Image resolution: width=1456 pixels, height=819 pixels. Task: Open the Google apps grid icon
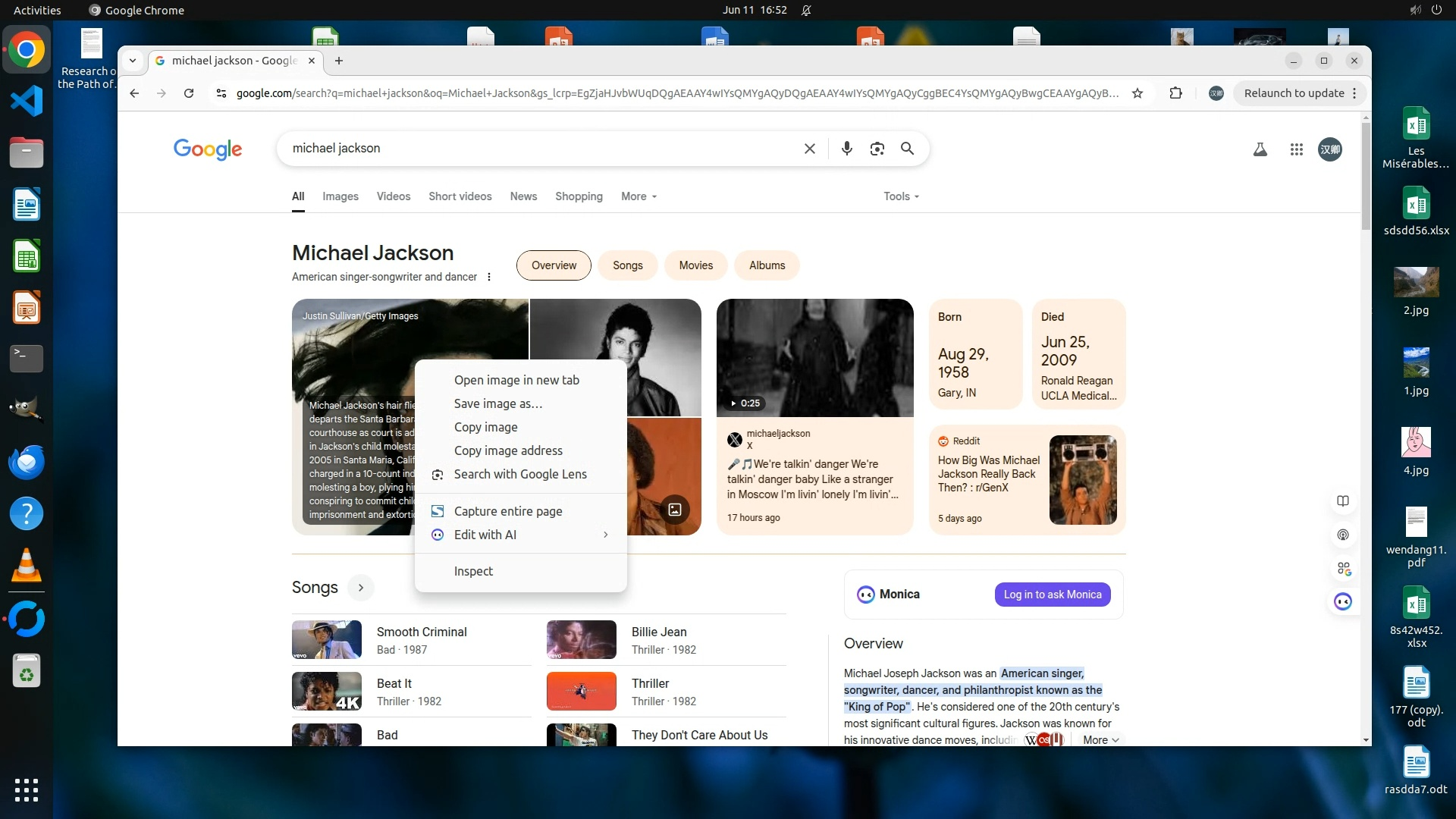click(x=1296, y=149)
